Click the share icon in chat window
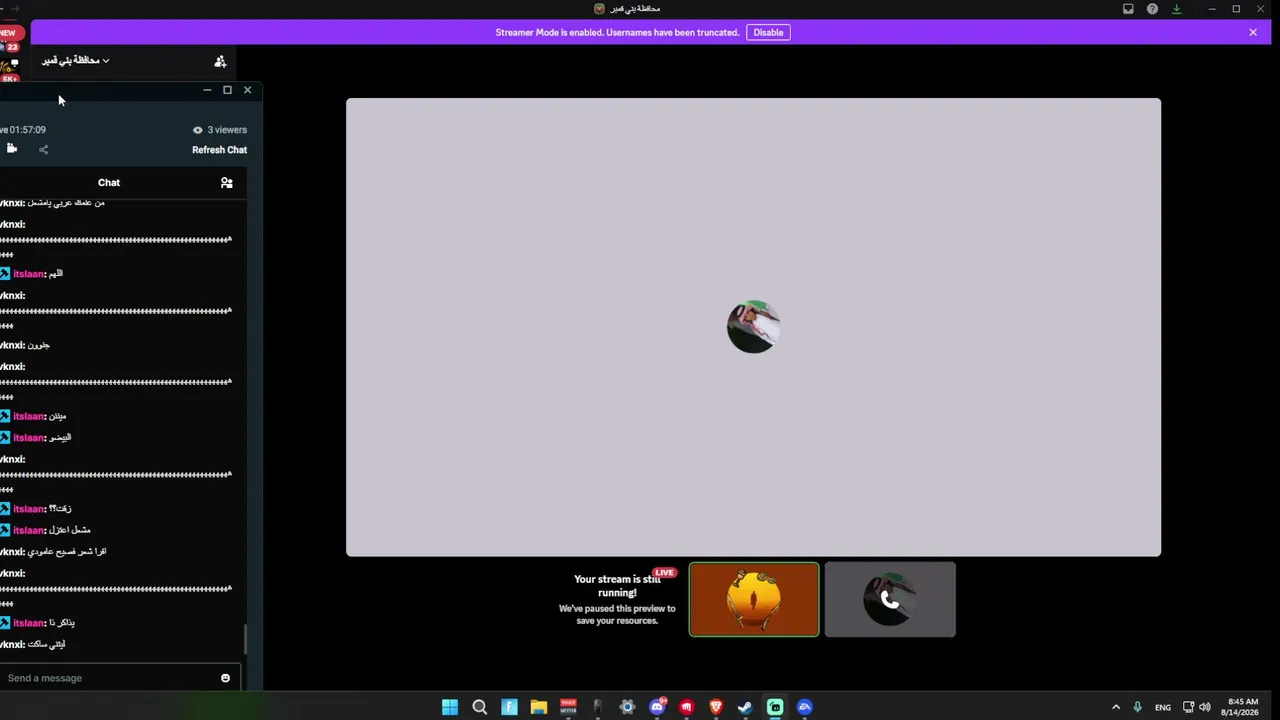1280x720 pixels. point(43,150)
